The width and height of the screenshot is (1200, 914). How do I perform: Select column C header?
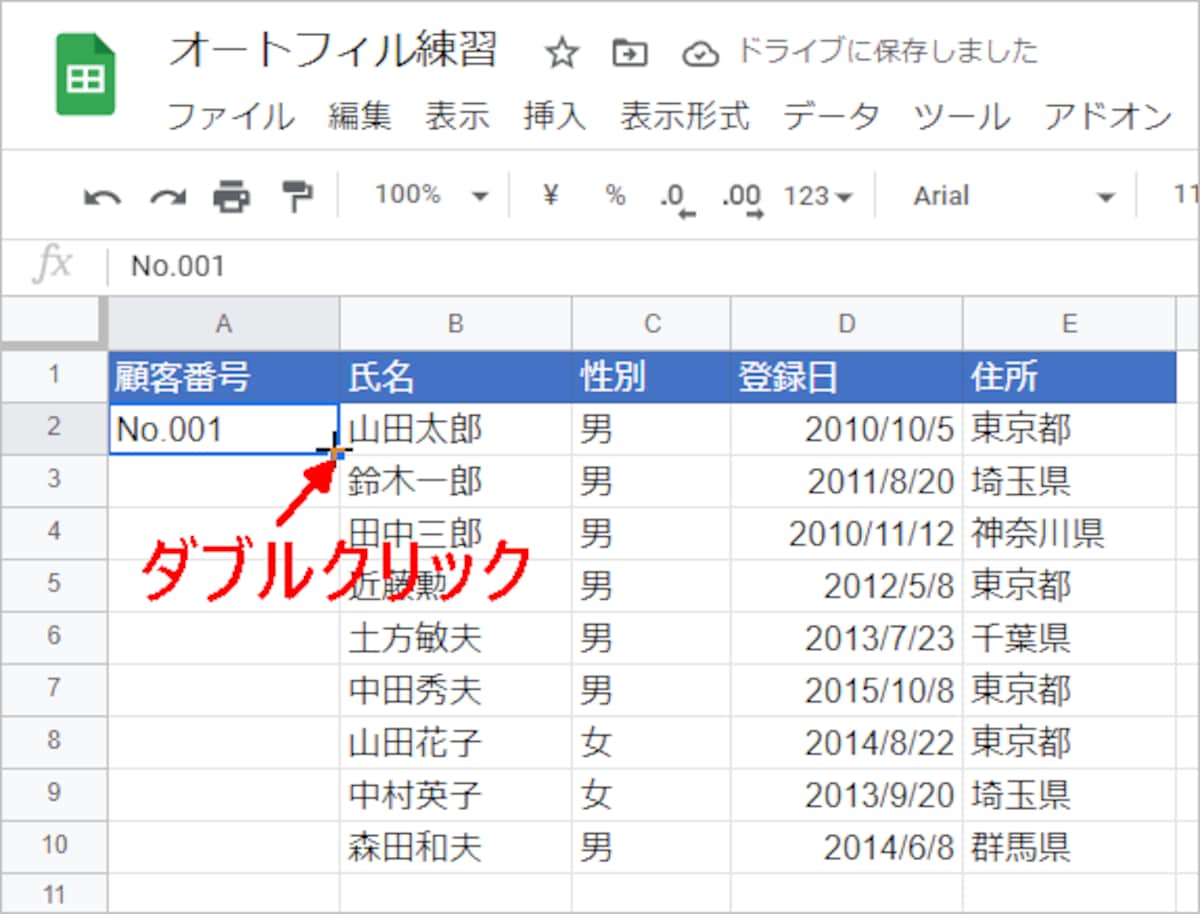[651, 323]
